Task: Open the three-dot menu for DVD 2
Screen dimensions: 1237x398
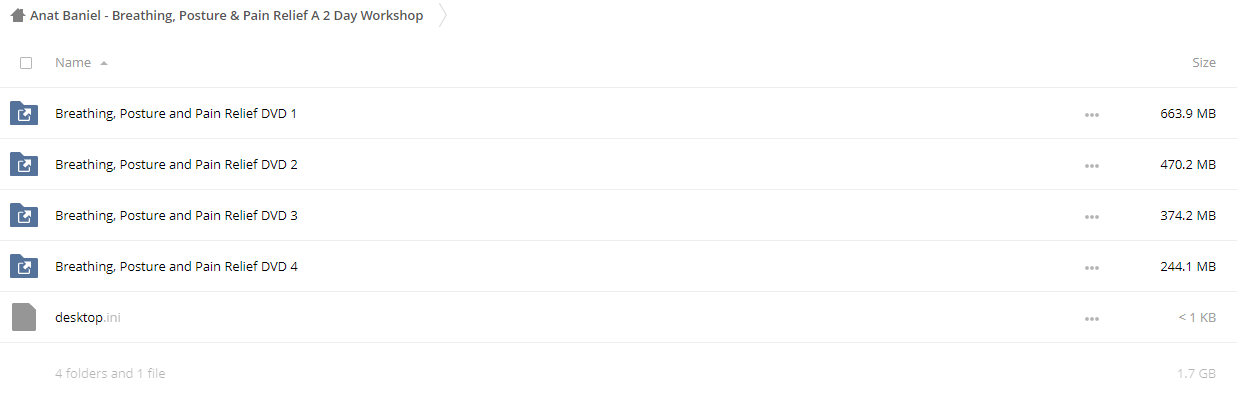Action: [1091, 166]
